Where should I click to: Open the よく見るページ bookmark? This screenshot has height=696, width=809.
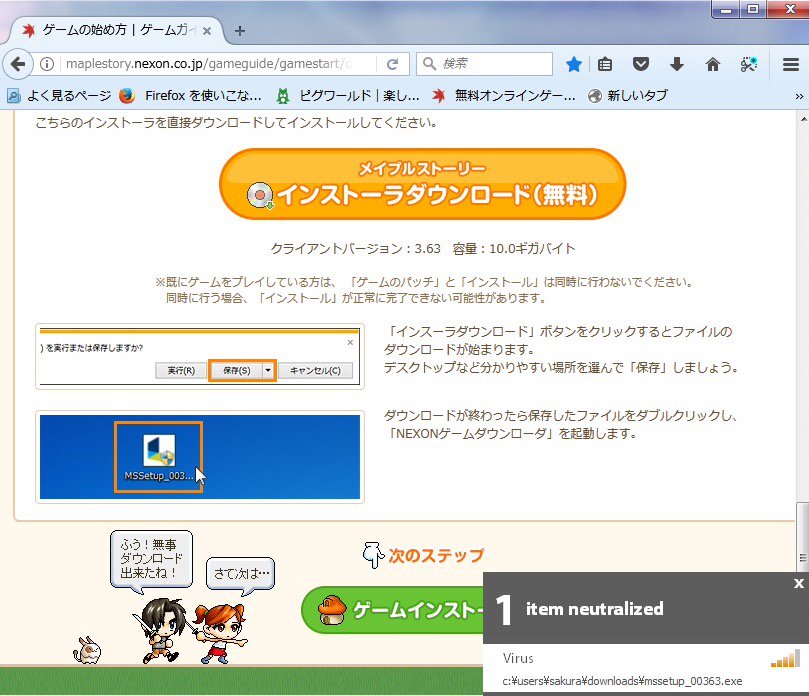[x=59, y=96]
